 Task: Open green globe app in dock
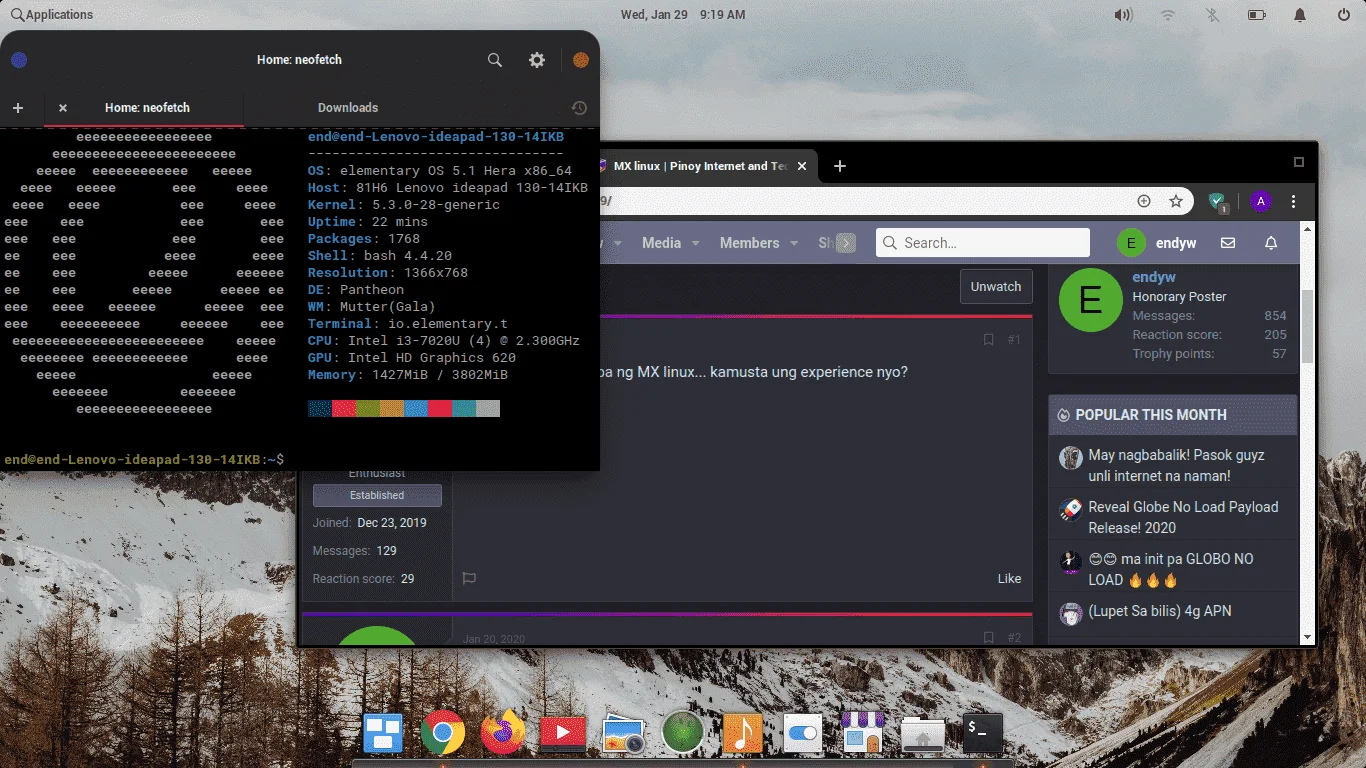coord(683,733)
